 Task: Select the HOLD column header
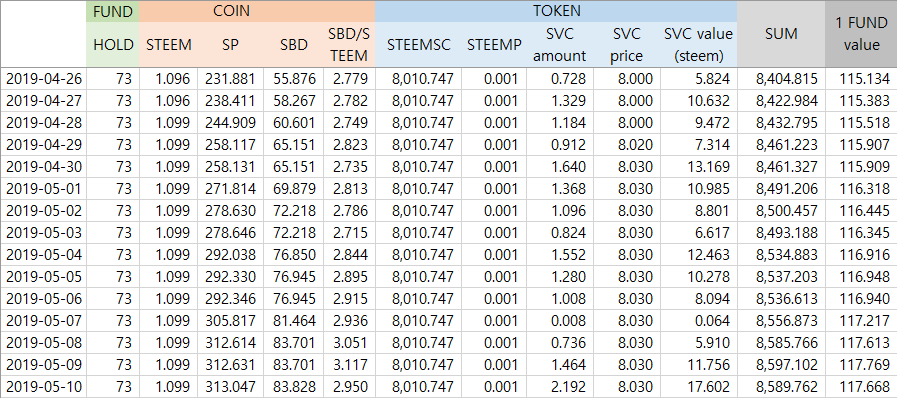tap(113, 45)
